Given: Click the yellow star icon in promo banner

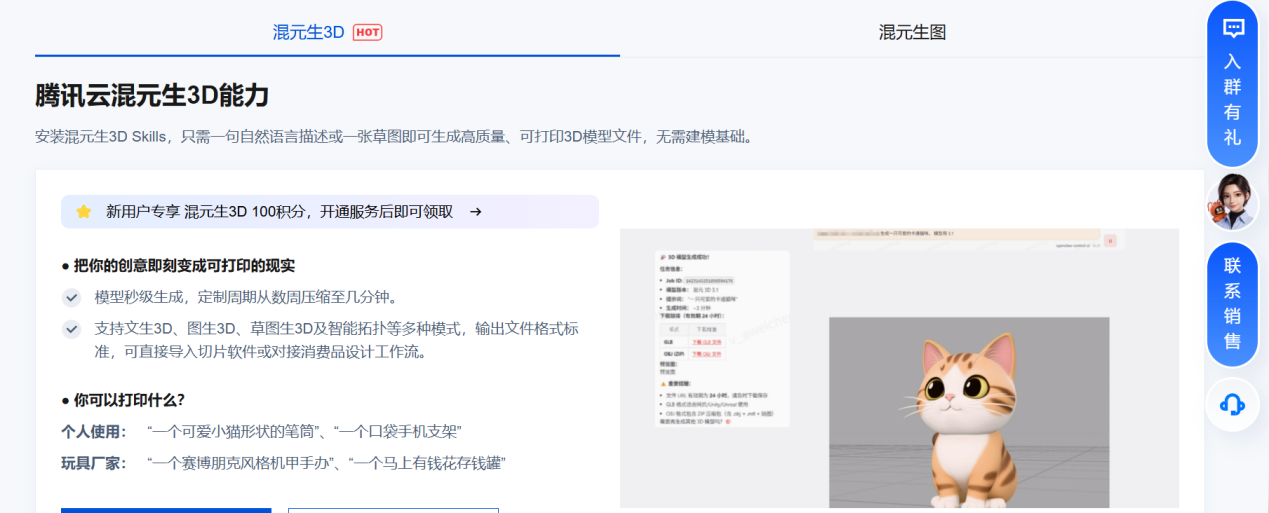Looking at the screenshot, I should [84, 212].
